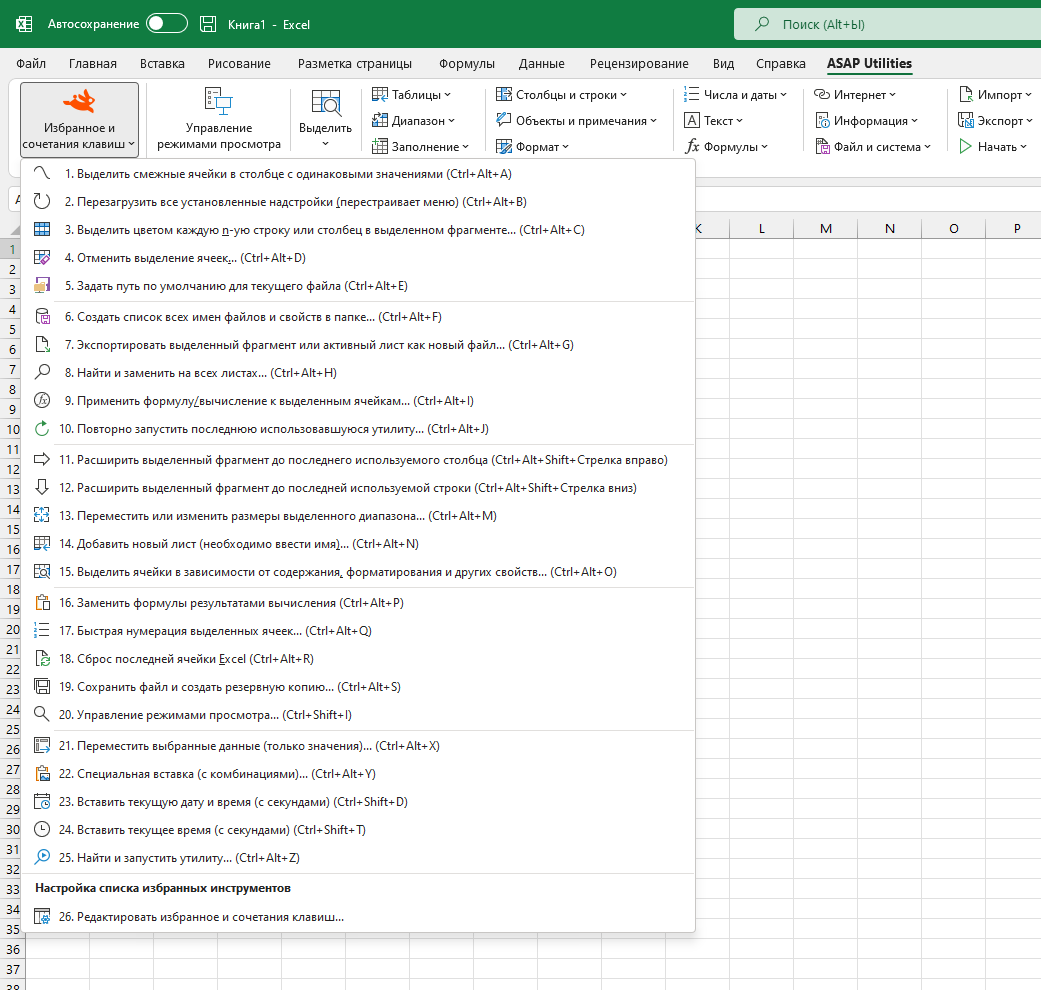Click icon for item 1 select adjacent cells
The height and width of the screenshot is (990, 1041).
point(42,173)
